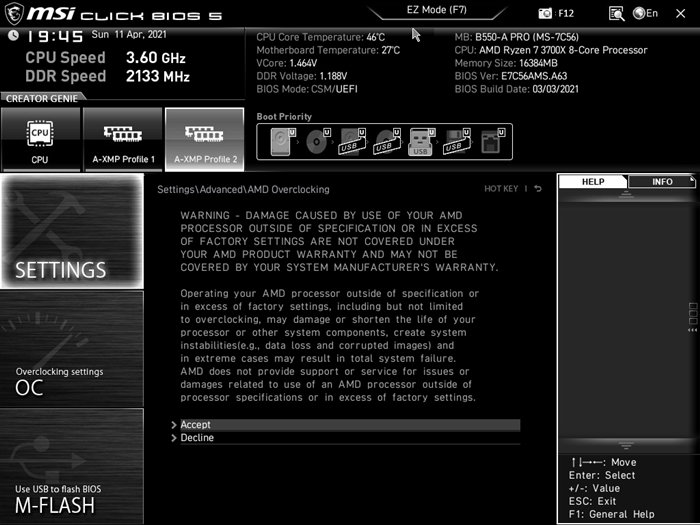Select the USB optical drive boot icon
The image size is (700, 525).
click(x=387, y=142)
